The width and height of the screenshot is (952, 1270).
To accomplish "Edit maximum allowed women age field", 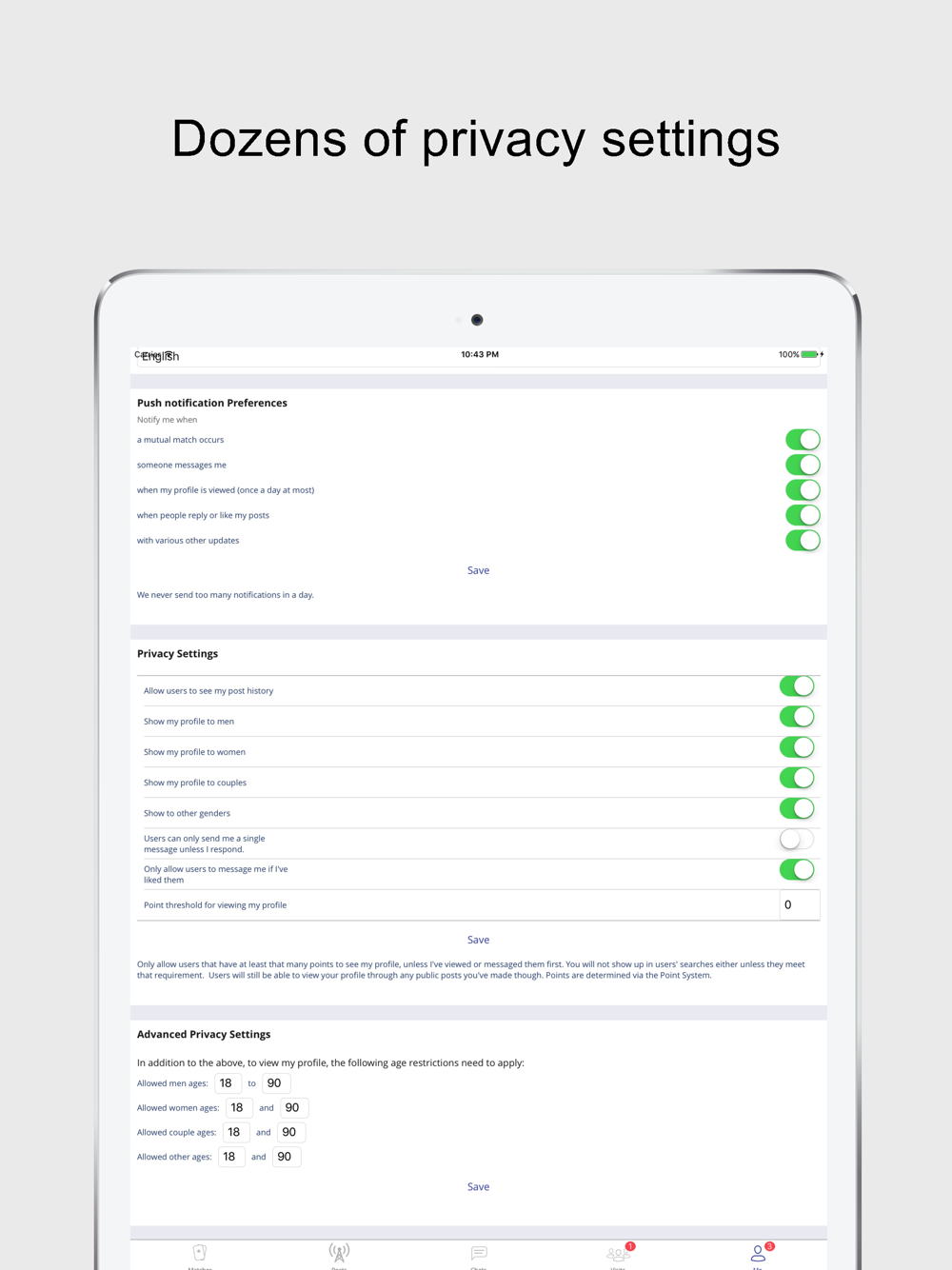I will click(294, 1108).
